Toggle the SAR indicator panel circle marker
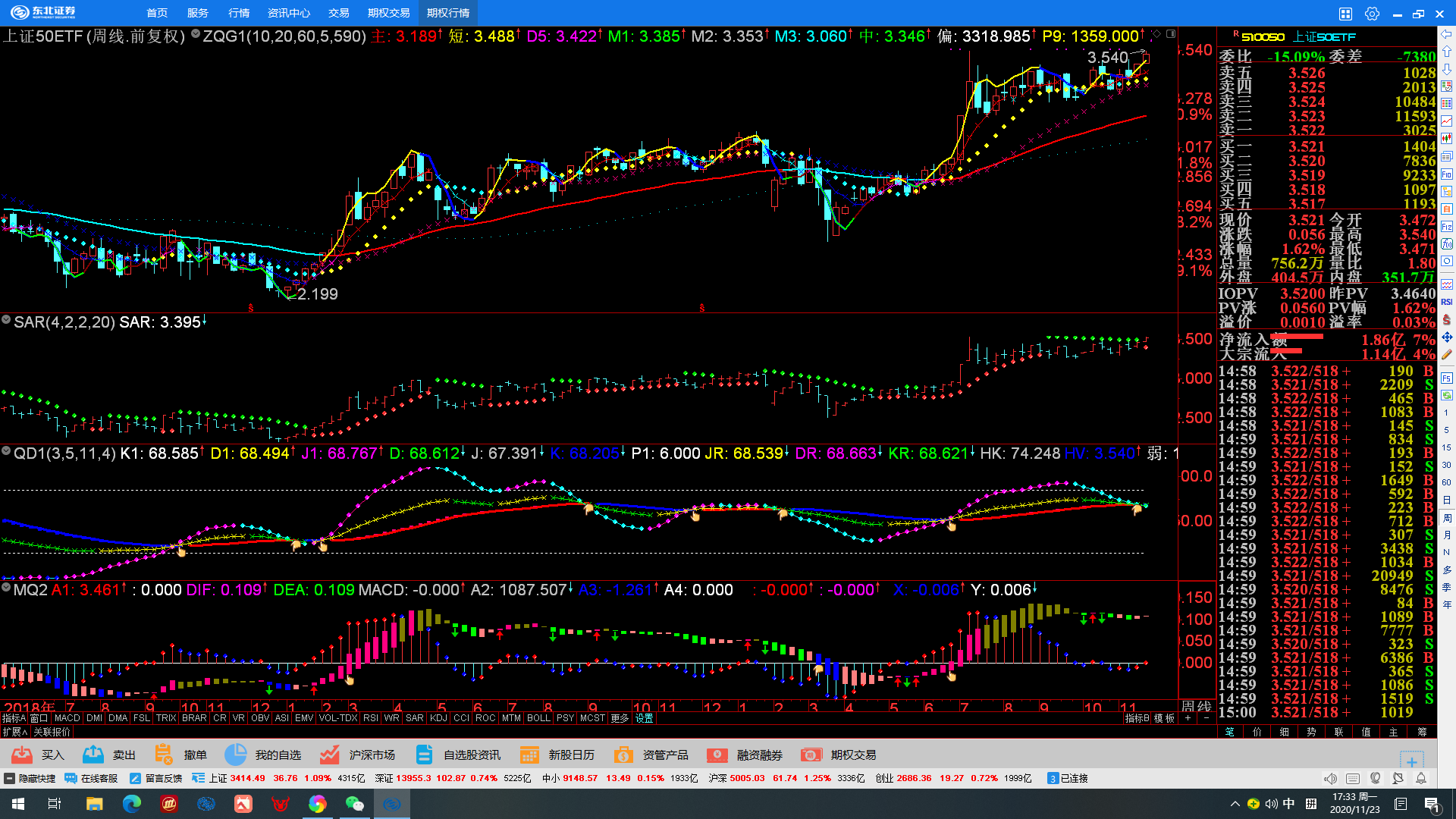The image size is (1456, 819). click(x=6, y=321)
